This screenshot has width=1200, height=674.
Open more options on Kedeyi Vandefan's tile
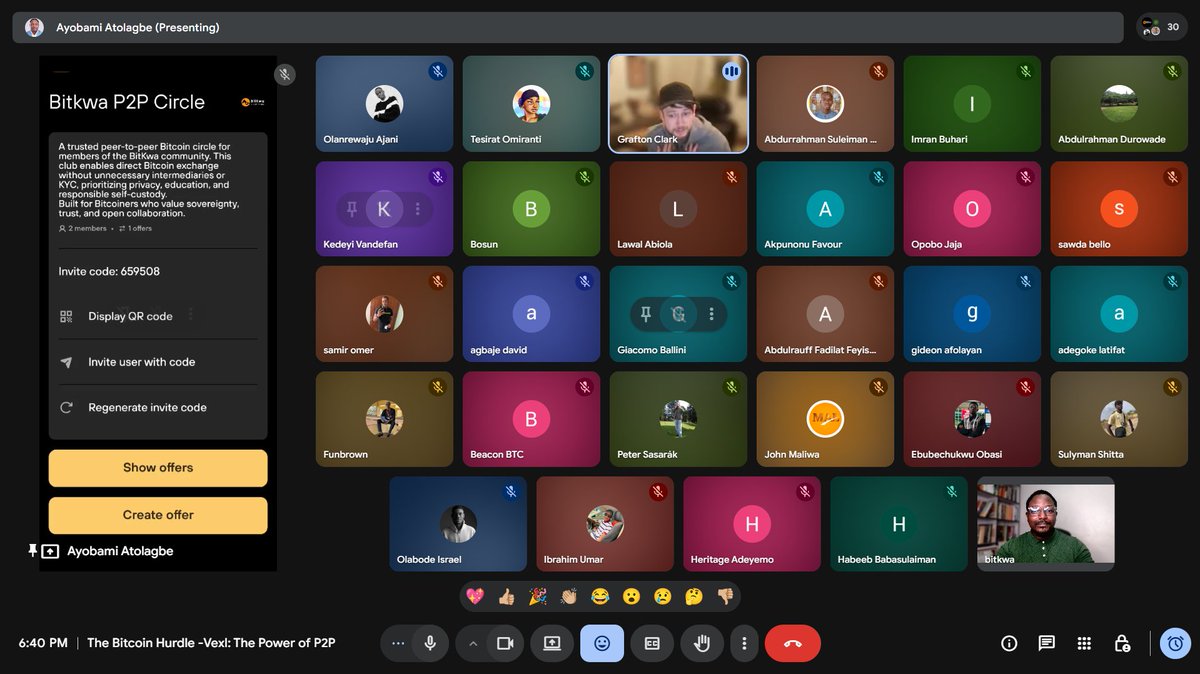[417, 209]
